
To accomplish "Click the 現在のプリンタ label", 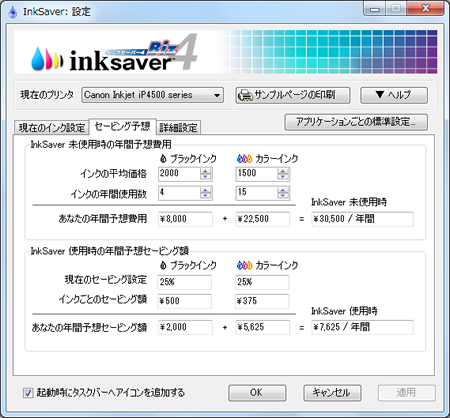I will 47,95.
